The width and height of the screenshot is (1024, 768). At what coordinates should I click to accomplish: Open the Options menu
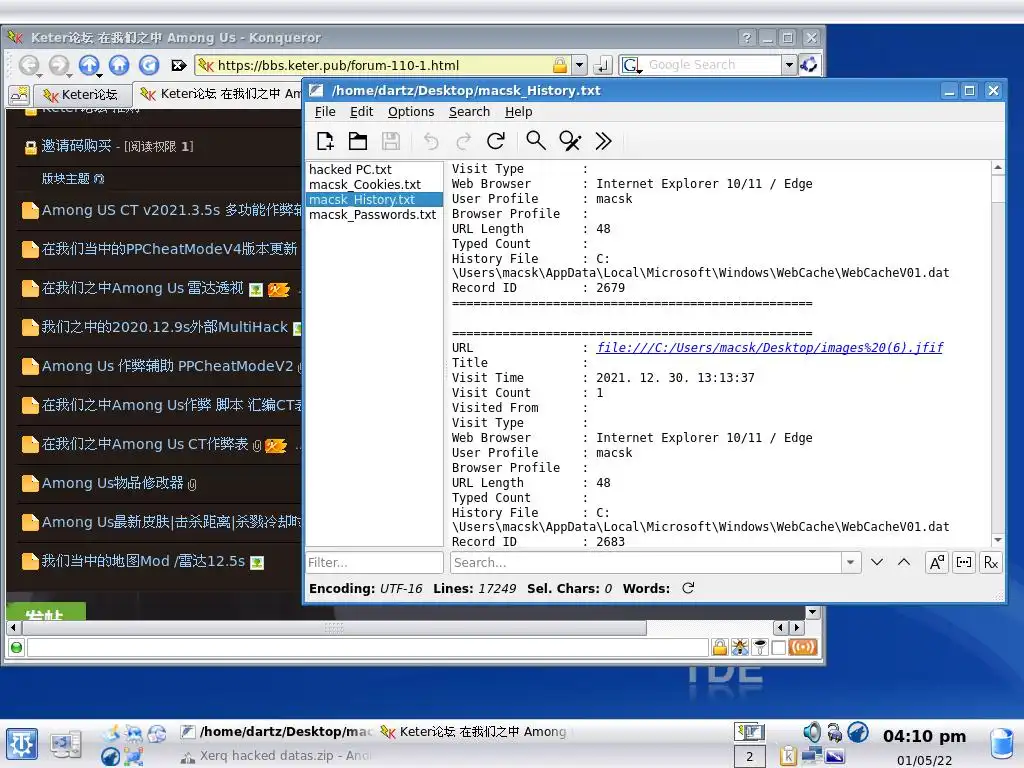click(411, 112)
